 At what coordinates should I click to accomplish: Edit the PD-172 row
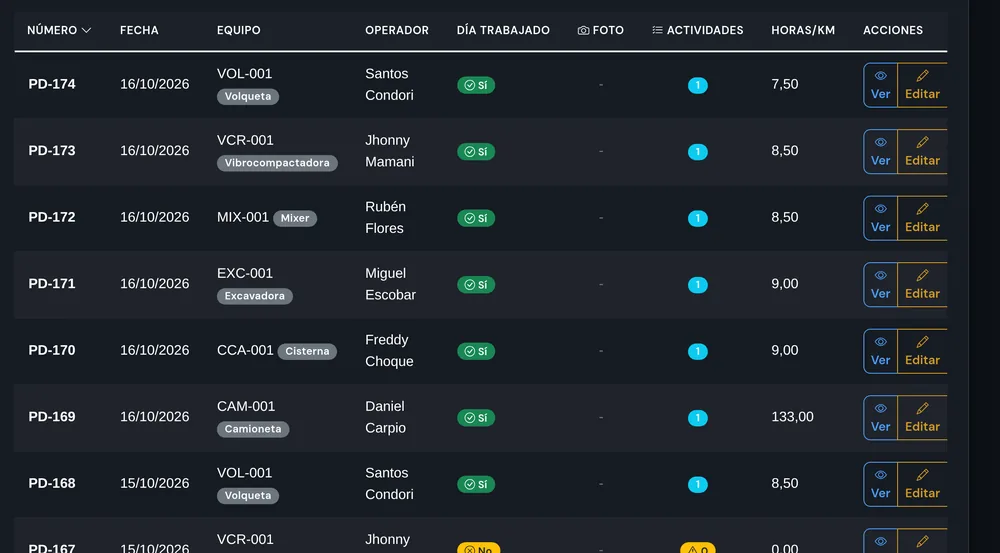click(922, 218)
